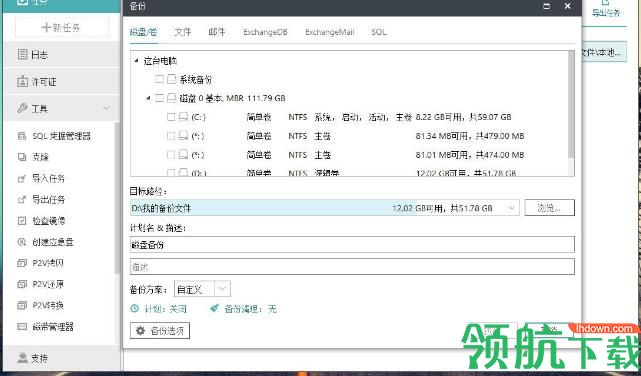Switch to the ExchangeDB tab
641x376 pixels.
pyautogui.click(x=265, y=32)
